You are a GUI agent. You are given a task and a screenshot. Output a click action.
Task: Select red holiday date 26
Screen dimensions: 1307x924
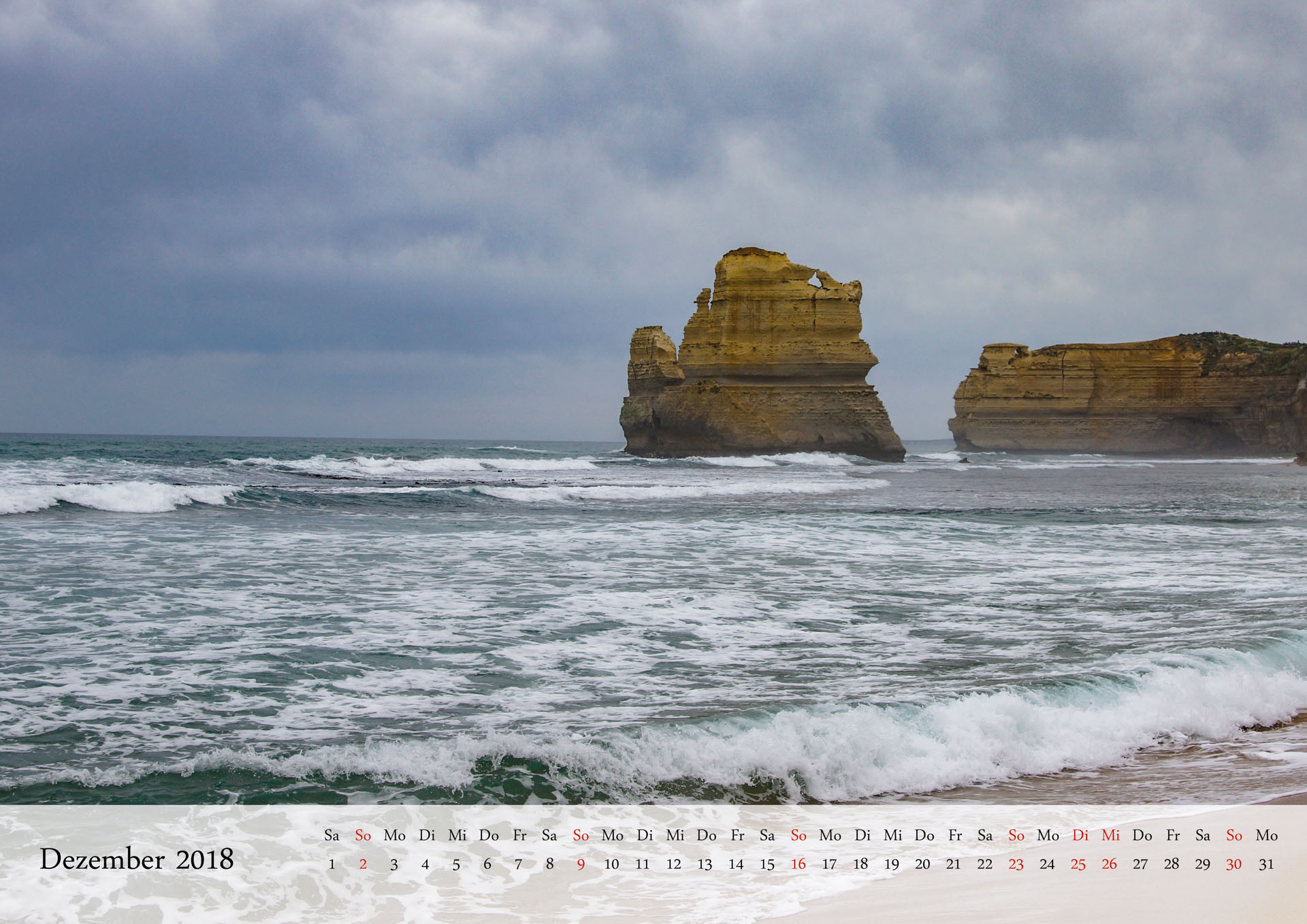pos(1110,864)
